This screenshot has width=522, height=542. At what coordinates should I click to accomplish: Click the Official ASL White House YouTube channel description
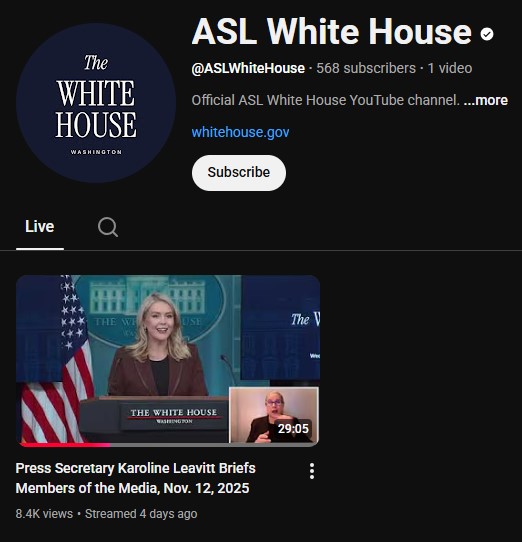pos(326,101)
